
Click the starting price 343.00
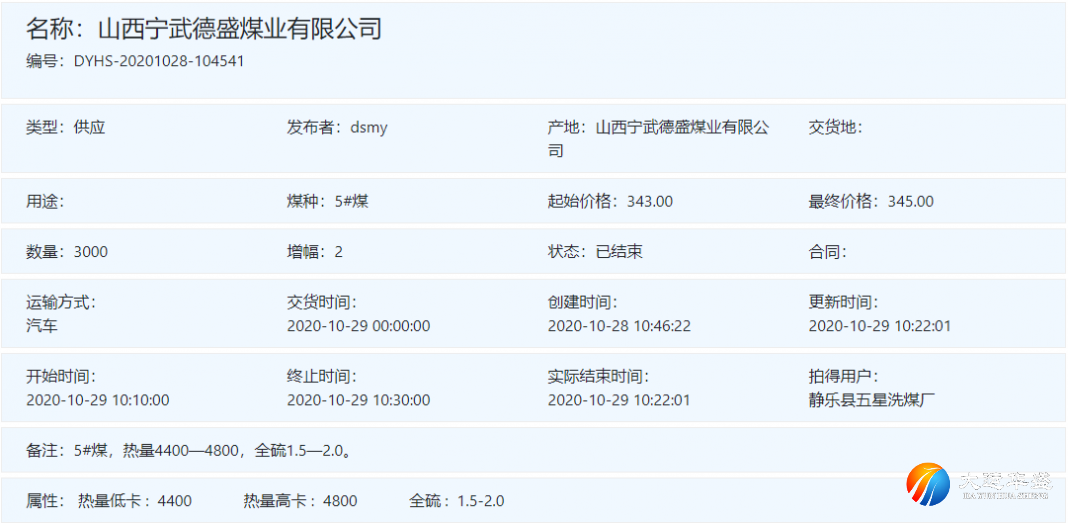coord(649,201)
